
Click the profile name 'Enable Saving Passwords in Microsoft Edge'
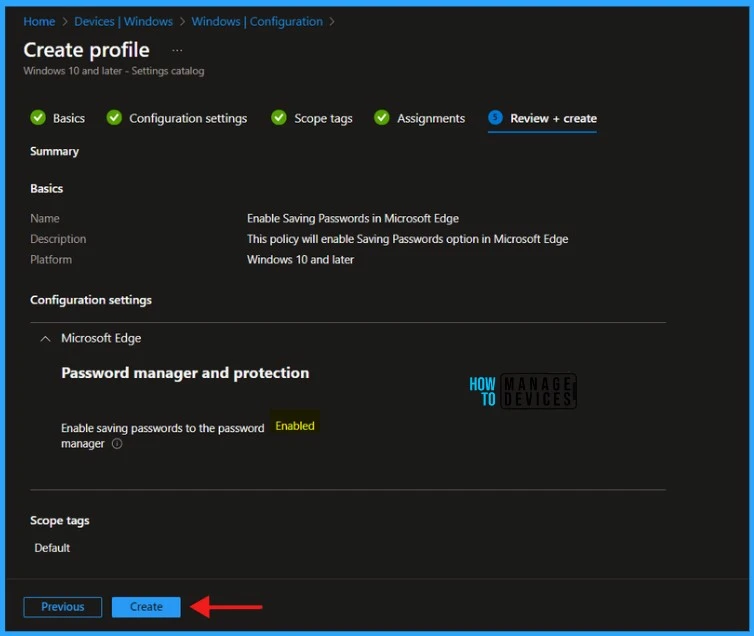353,219
